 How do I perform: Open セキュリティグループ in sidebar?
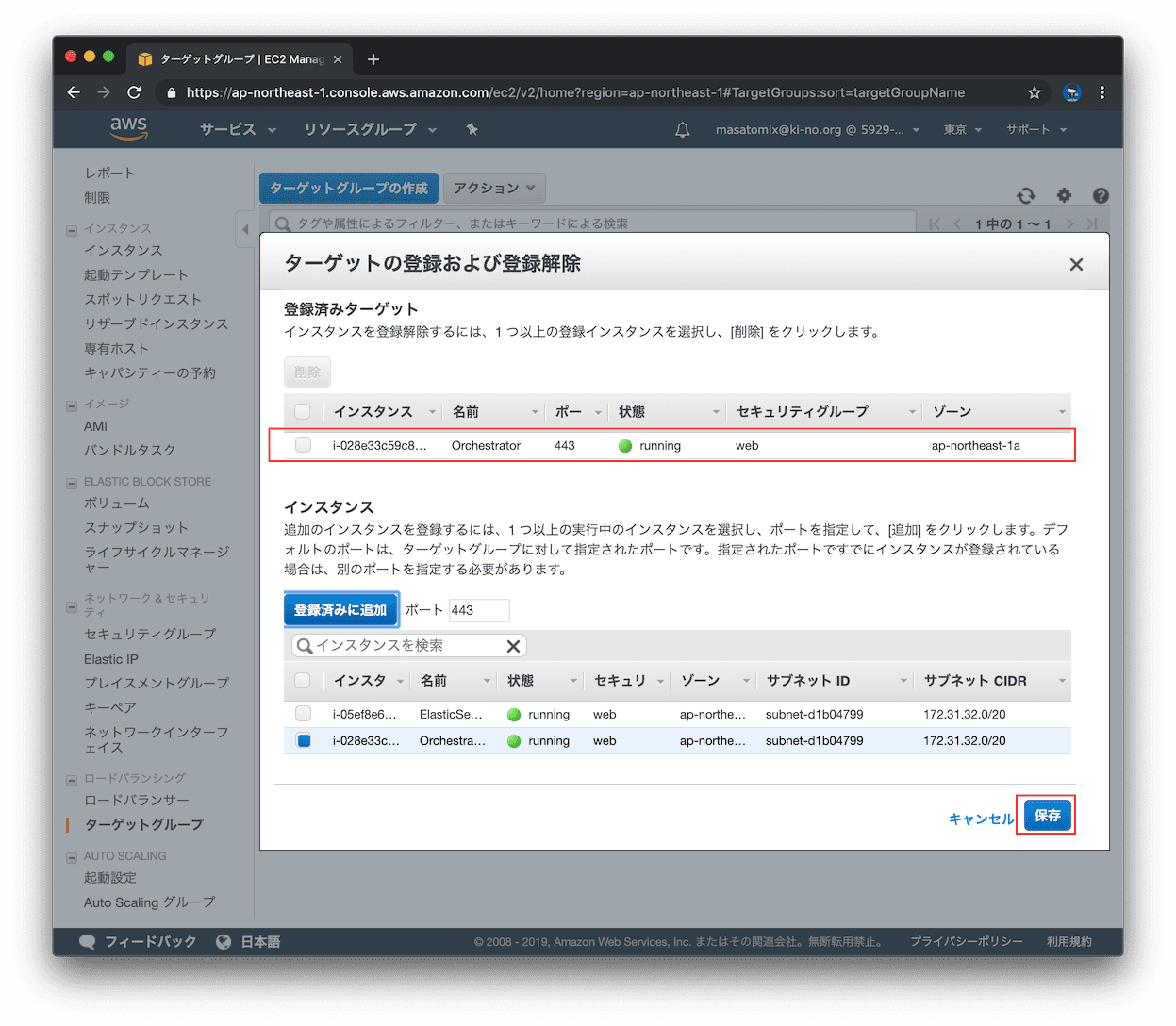(150, 634)
